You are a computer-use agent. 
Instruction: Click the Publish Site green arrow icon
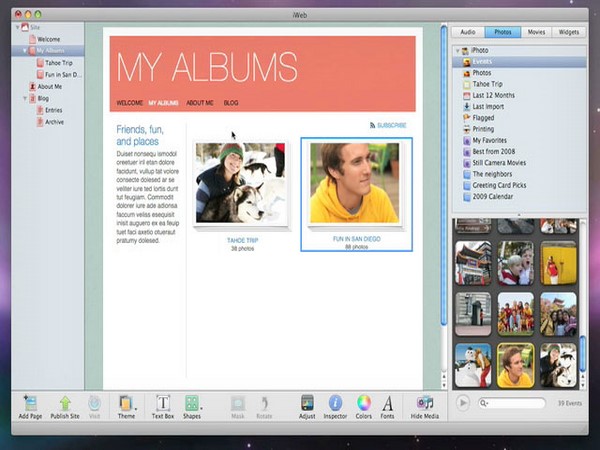pyautogui.click(x=66, y=403)
